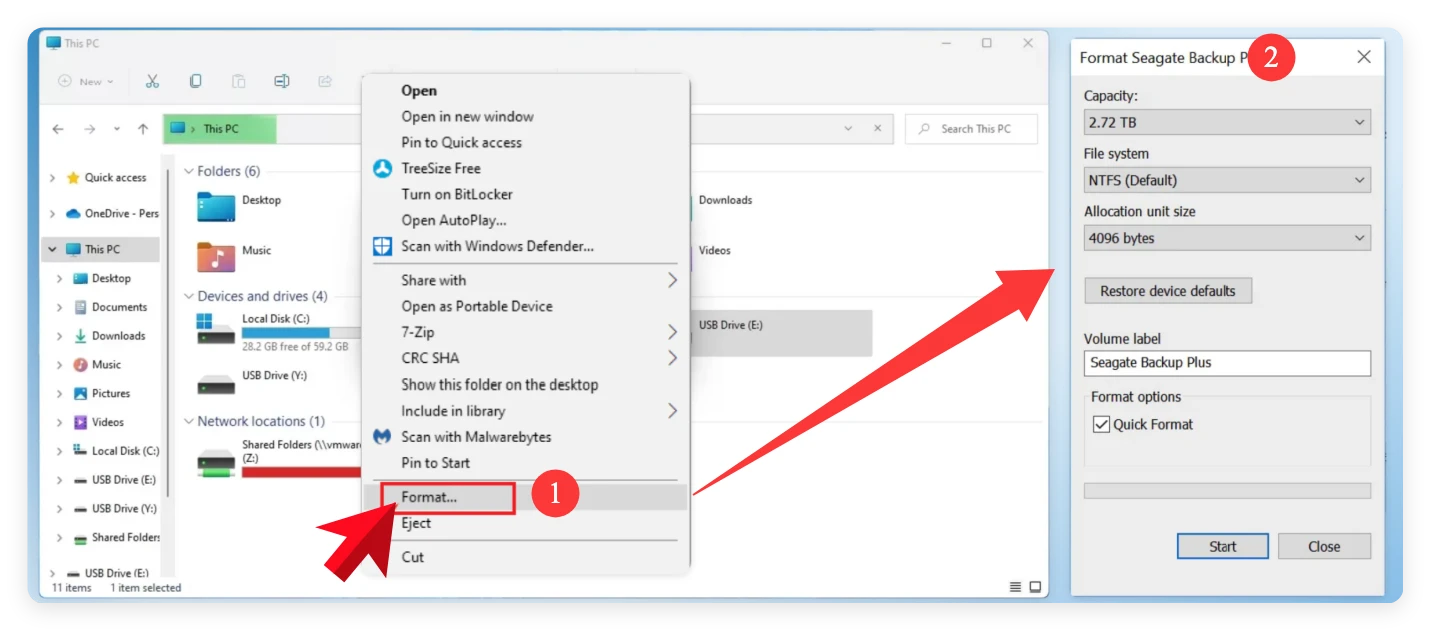Click the Videos icon in sidebar
The width and height of the screenshot is (1430, 630).
click(x=81, y=422)
